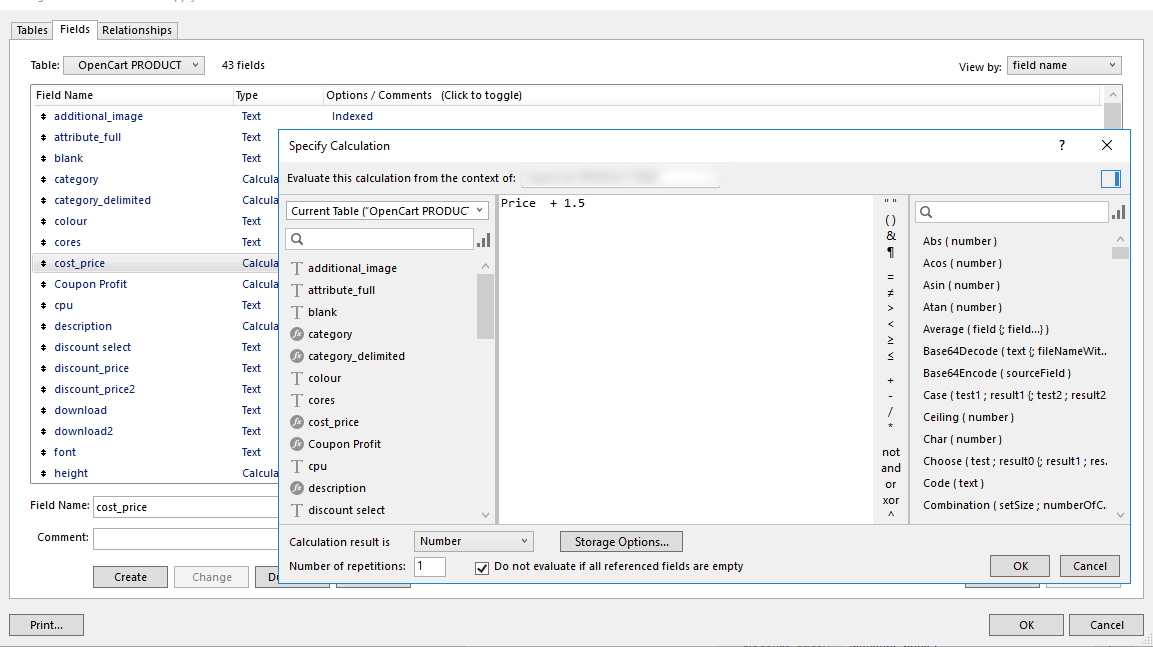Insert the division slash operator
The height and width of the screenshot is (647, 1153).
(890, 412)
